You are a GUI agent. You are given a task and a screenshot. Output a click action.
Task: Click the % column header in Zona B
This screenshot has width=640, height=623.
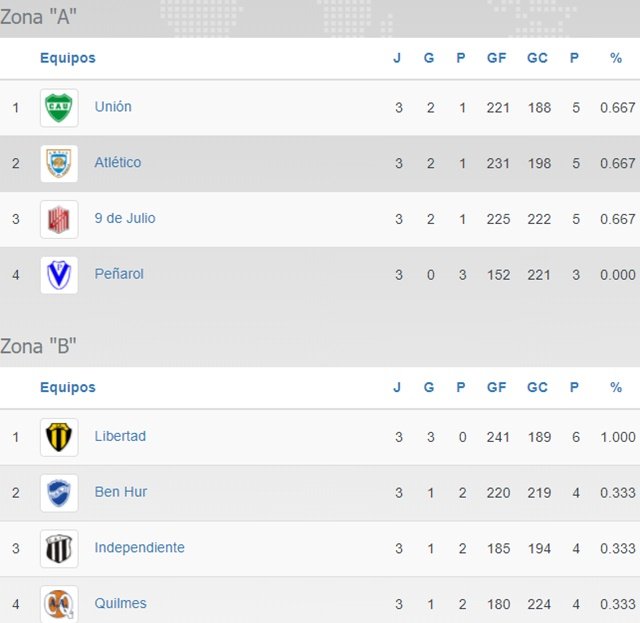616,388
